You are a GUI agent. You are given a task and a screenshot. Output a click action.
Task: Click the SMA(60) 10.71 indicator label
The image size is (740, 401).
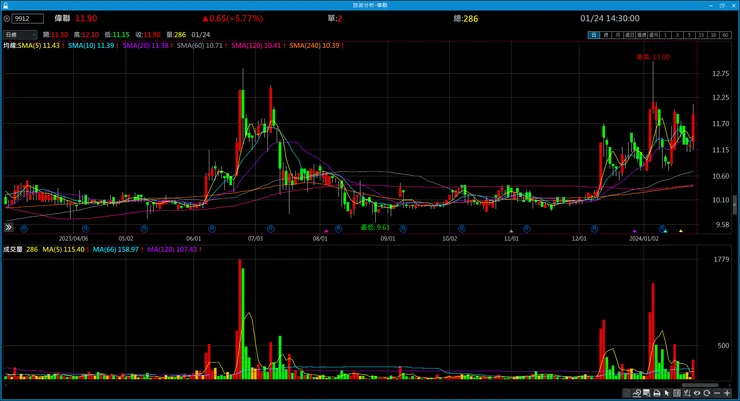pyautogui.click(x=200, y=46)
